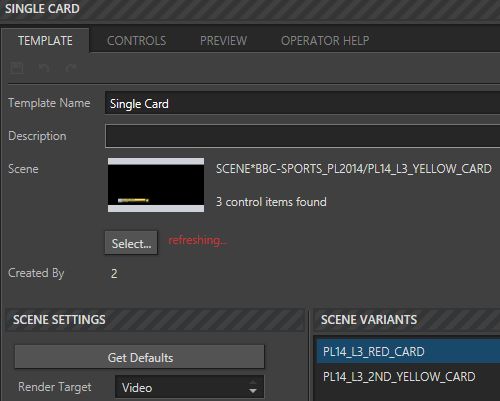The height and width of the screenshot is (401, 500).
Task: Click the Select... scene button
Action: click(x=131, y=243)
